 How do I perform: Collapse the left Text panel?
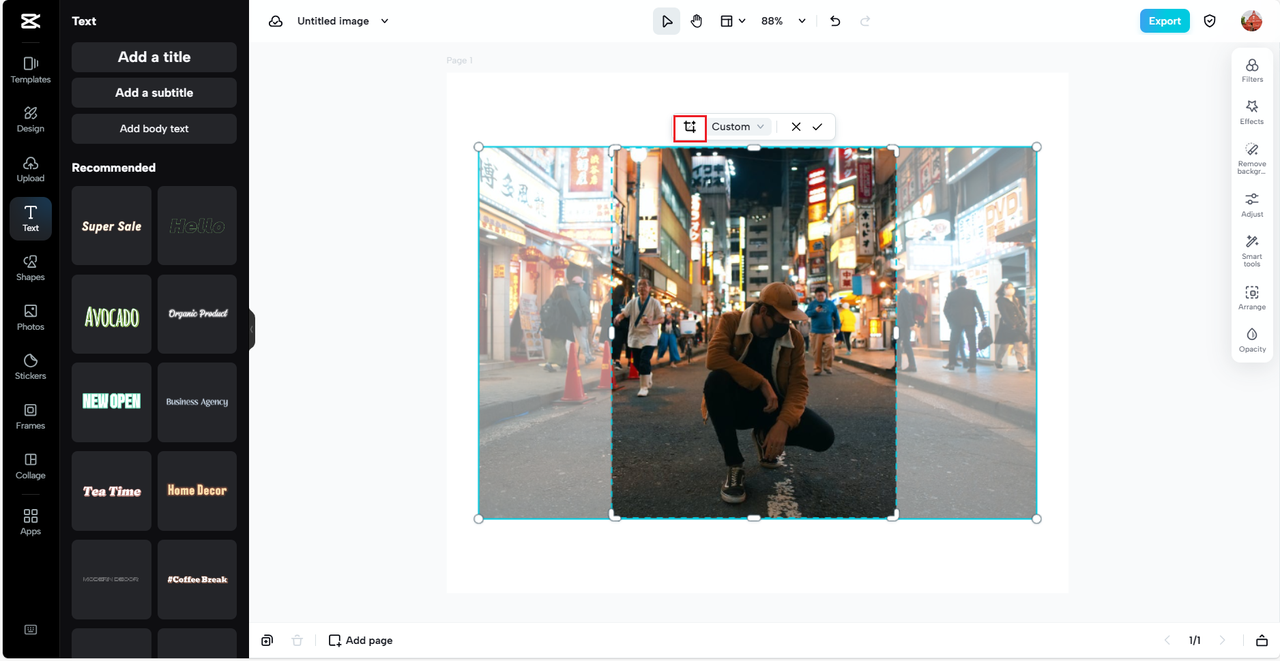pyautogui.click(x=252, y=329)
